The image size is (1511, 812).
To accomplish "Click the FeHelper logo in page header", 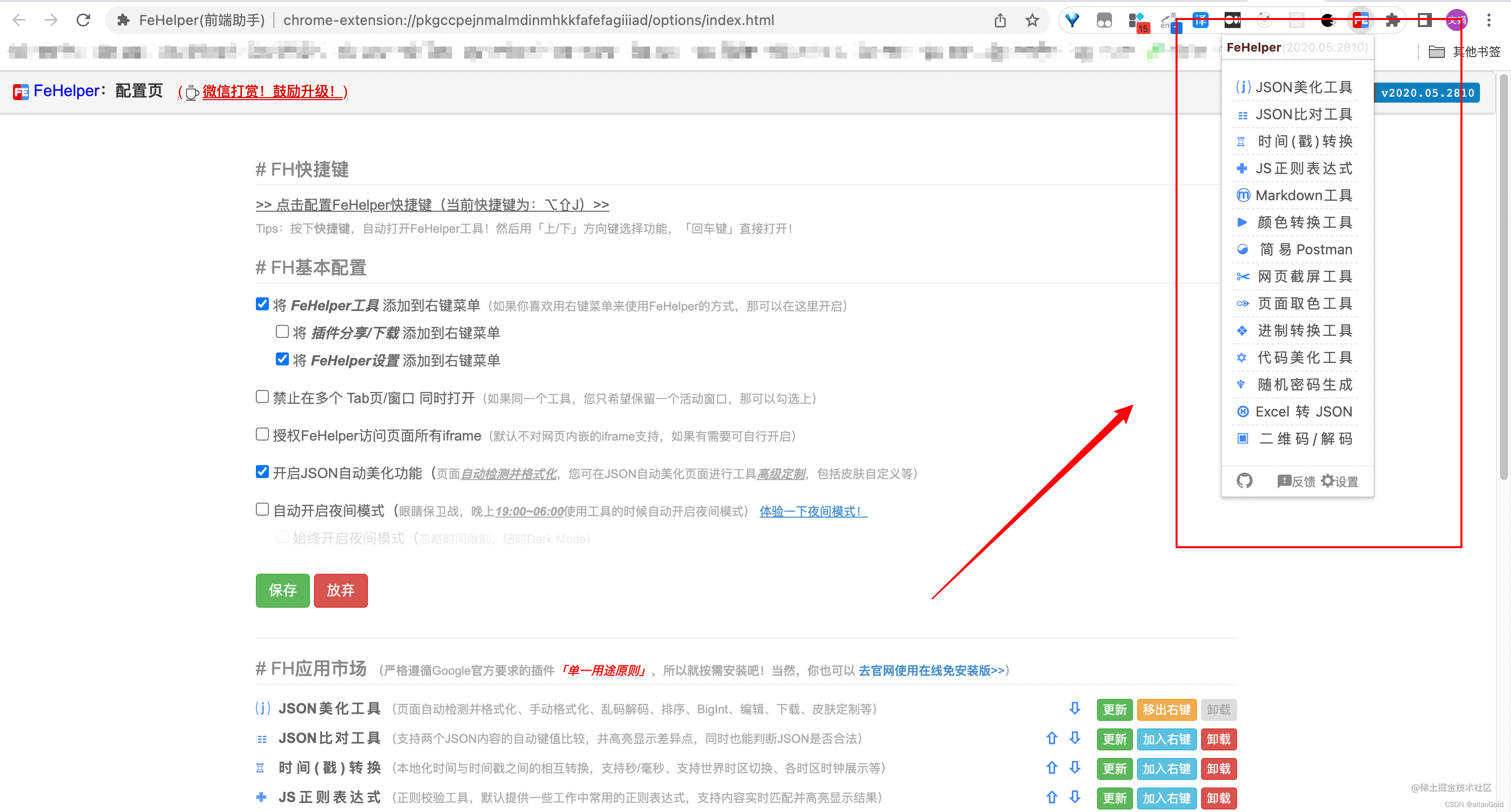I will (x=21, y=92).
